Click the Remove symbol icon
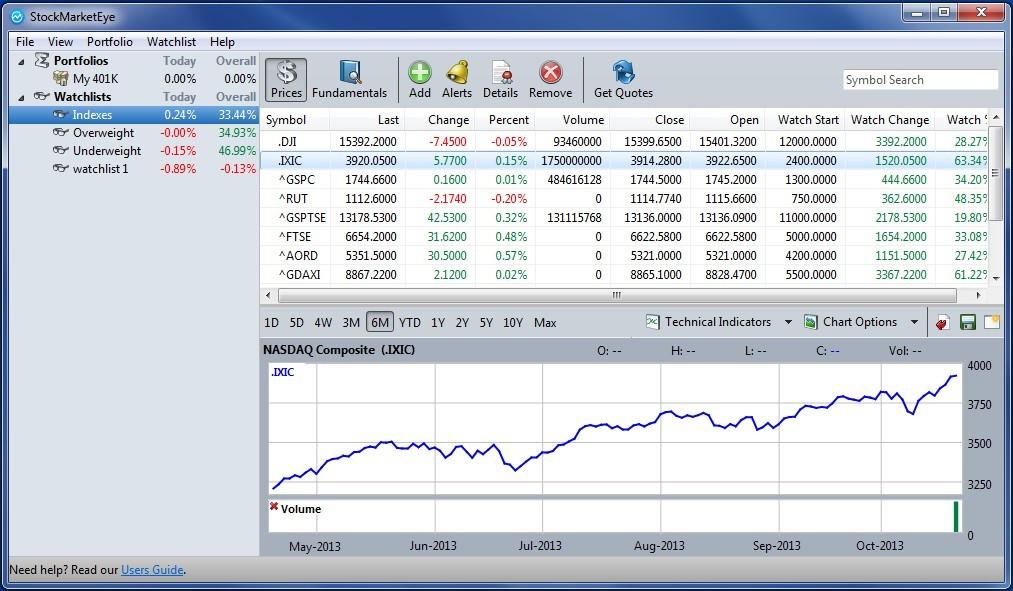Viewport: 1013px width, 591px height. [549, 79]
